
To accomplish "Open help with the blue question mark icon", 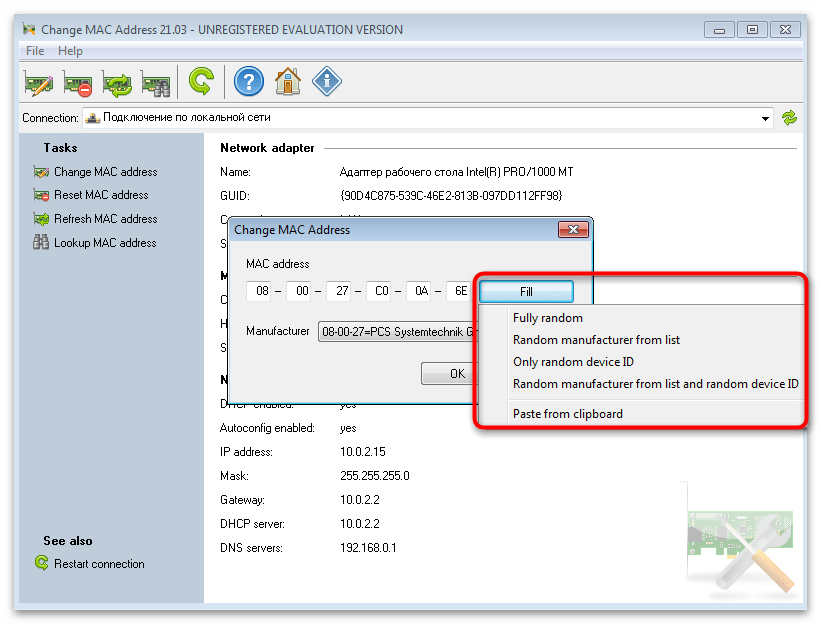I will (x=248, y=82).
